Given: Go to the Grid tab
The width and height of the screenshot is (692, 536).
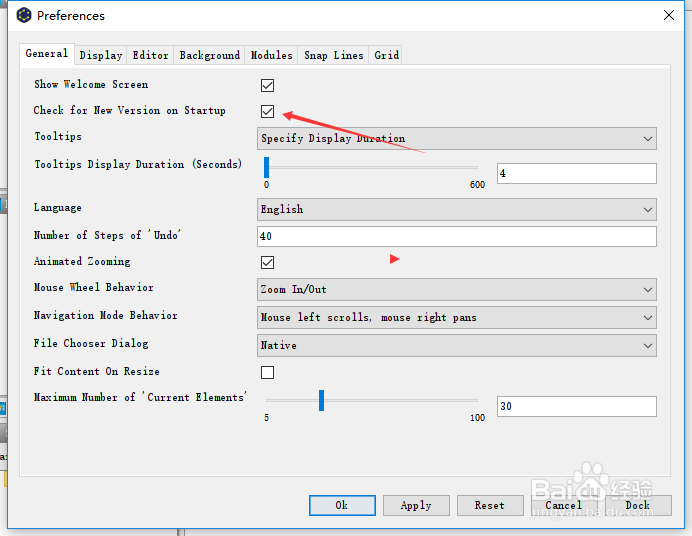Looking at the screenshot, I should (386, 56).
